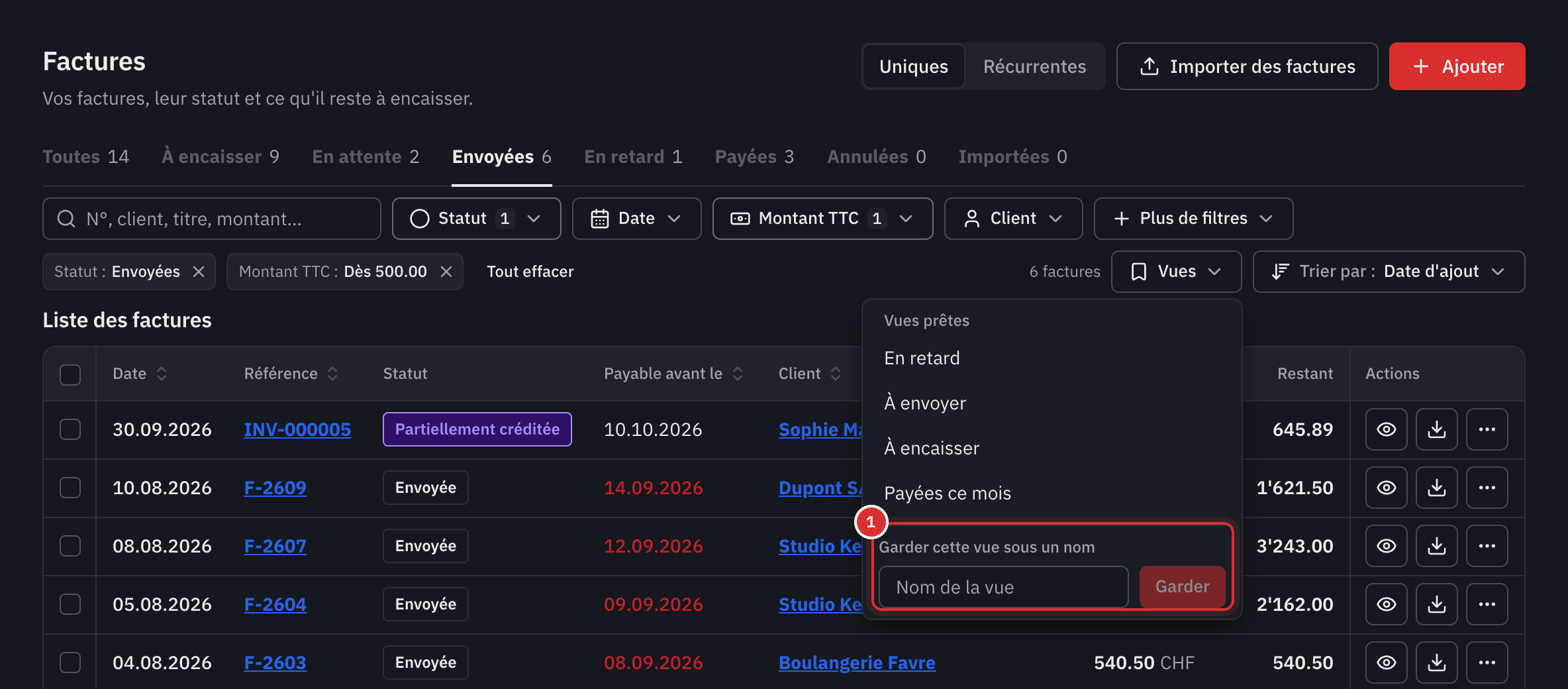Click Importer des factures button
Image resolution: width=1568 pixels, height=689 pixels.
click(x=1247, y=66)
